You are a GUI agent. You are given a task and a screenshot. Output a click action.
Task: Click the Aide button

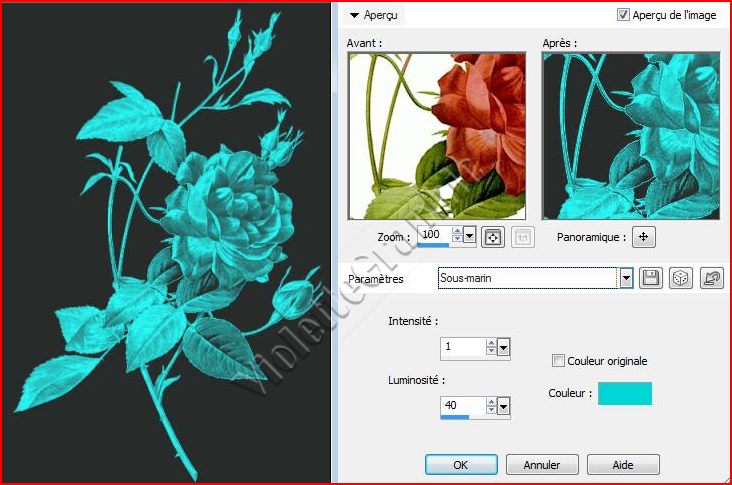tap(623, 465)
